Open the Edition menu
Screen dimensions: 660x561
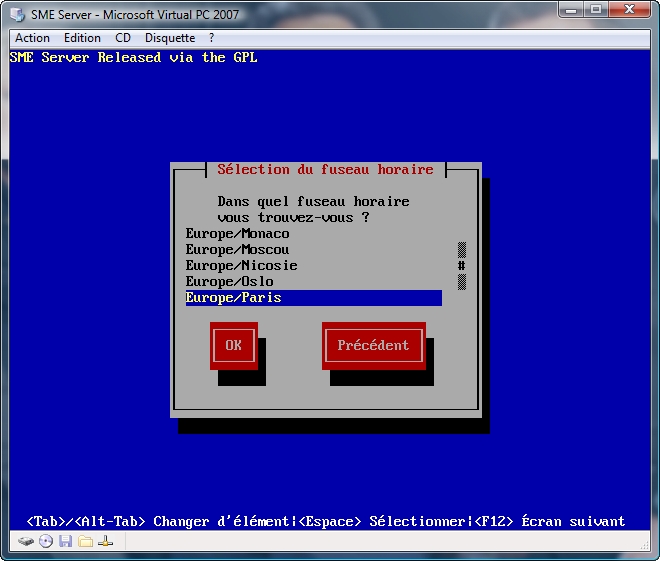click(x=82, y=38)
